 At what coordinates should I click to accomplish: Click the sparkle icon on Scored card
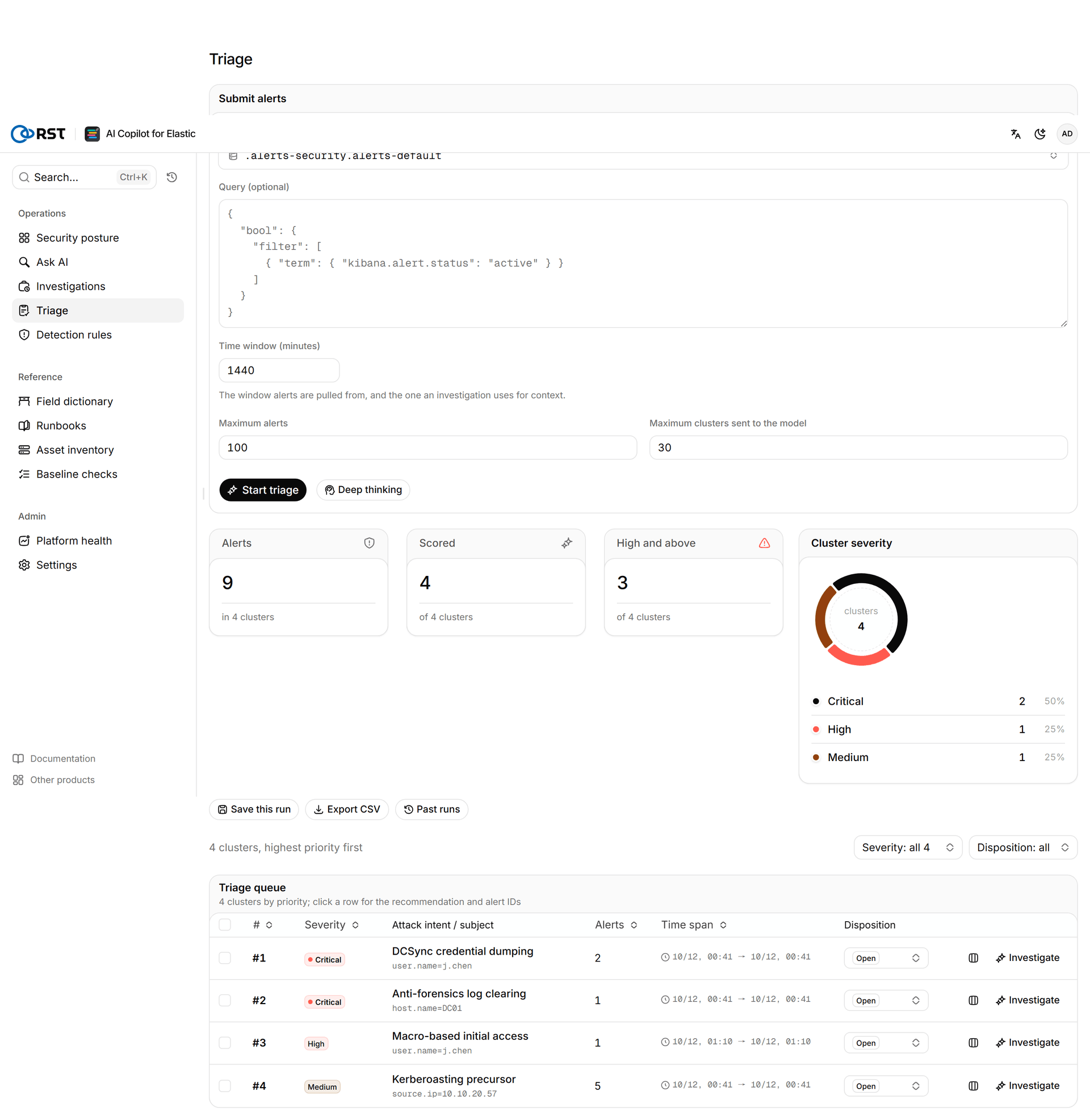coord(567,543)
